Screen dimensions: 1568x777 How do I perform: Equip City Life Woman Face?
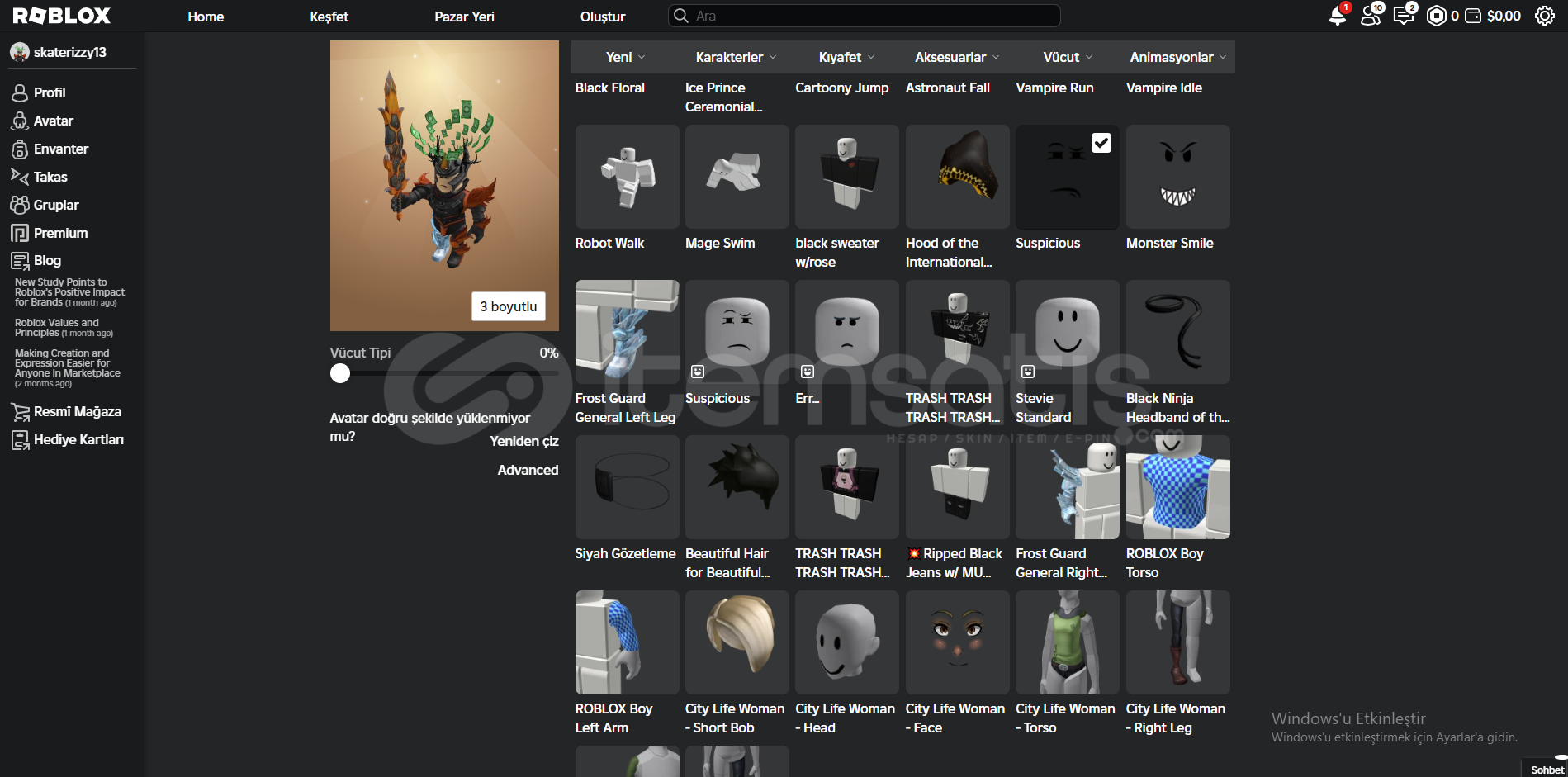958,642
